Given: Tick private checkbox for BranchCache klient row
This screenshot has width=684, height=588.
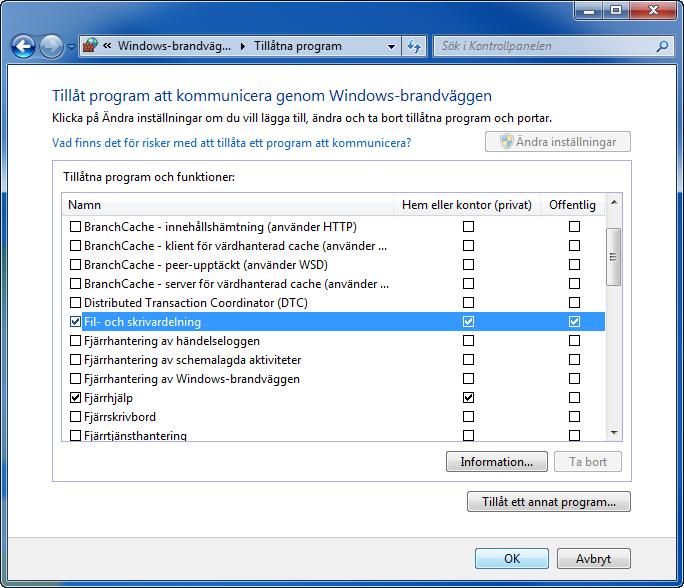Looking at the screenshot, I should point(469,246).
